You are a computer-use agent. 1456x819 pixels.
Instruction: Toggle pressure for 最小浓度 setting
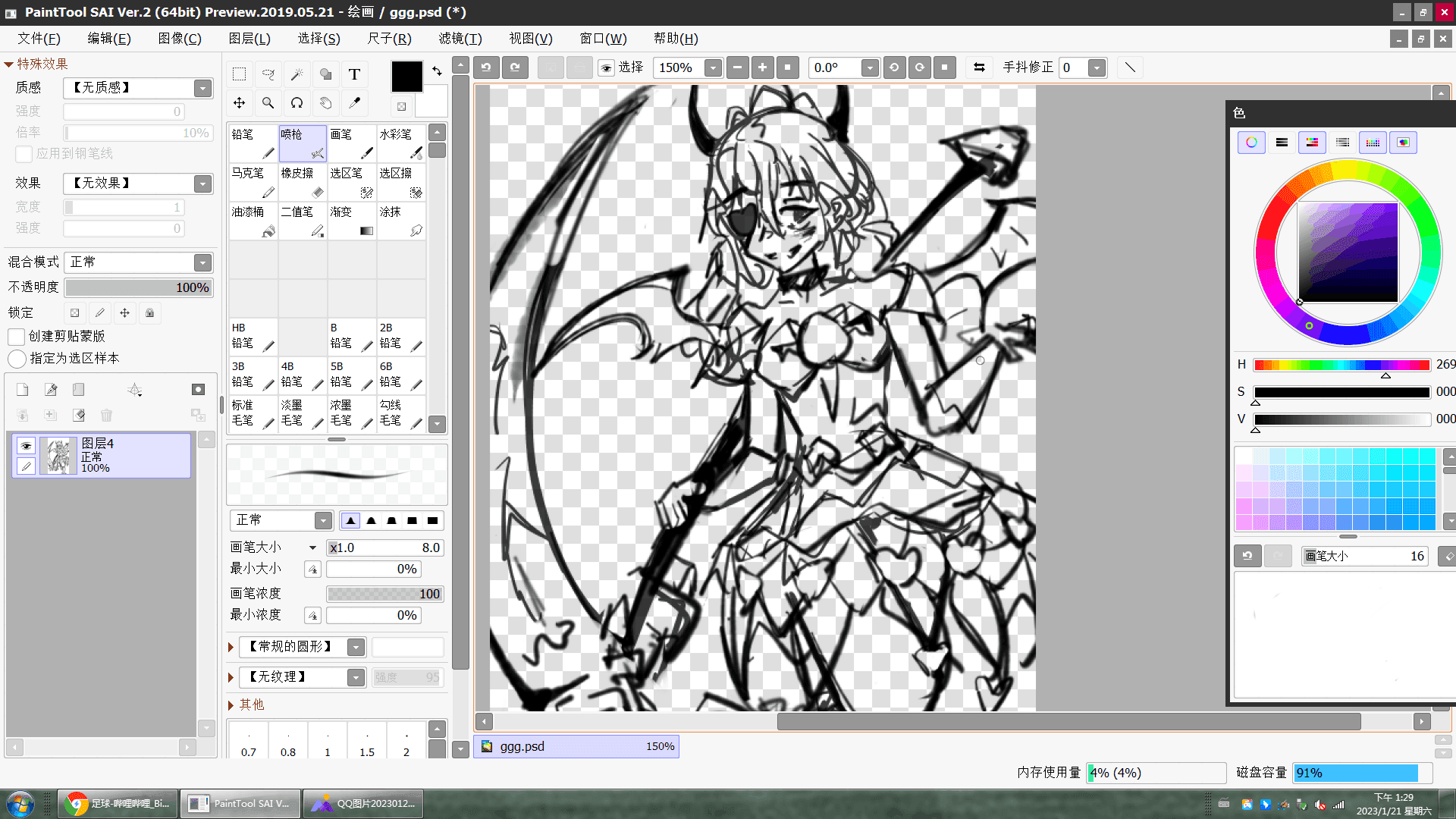tap(312, 616)
